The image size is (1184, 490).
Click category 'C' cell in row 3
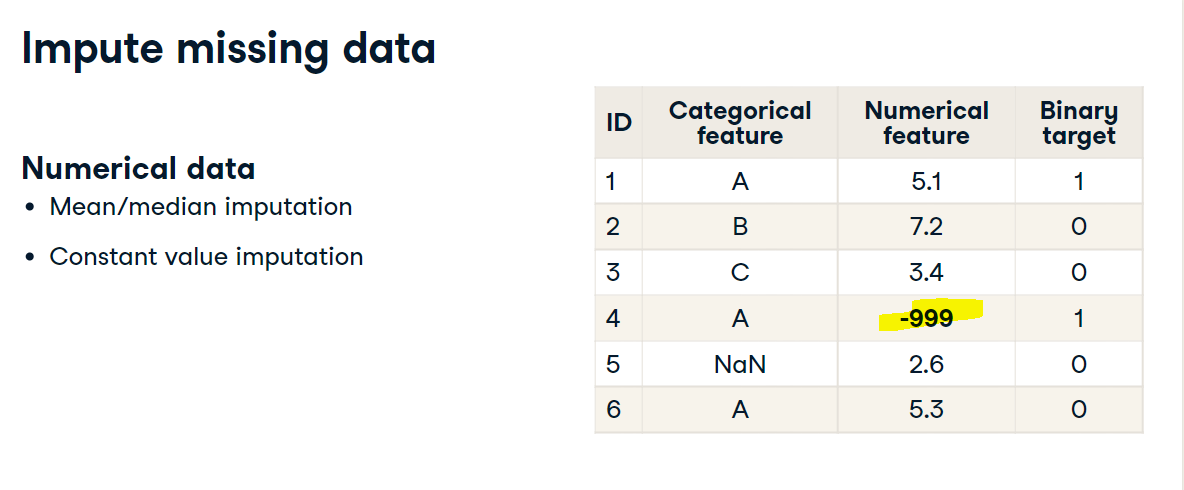tap(739, 273)
